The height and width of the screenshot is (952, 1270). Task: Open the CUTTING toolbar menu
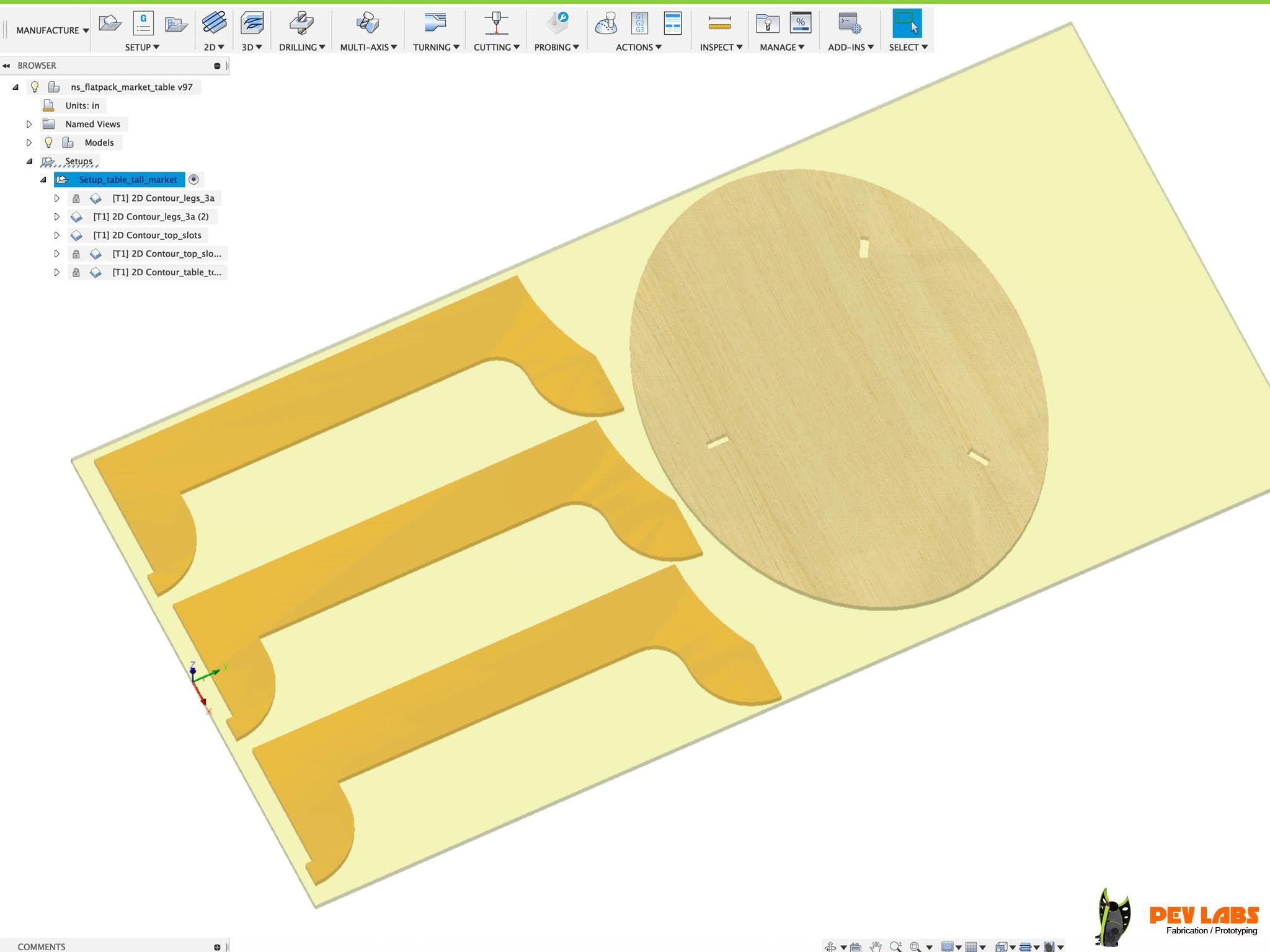point(496,47)
